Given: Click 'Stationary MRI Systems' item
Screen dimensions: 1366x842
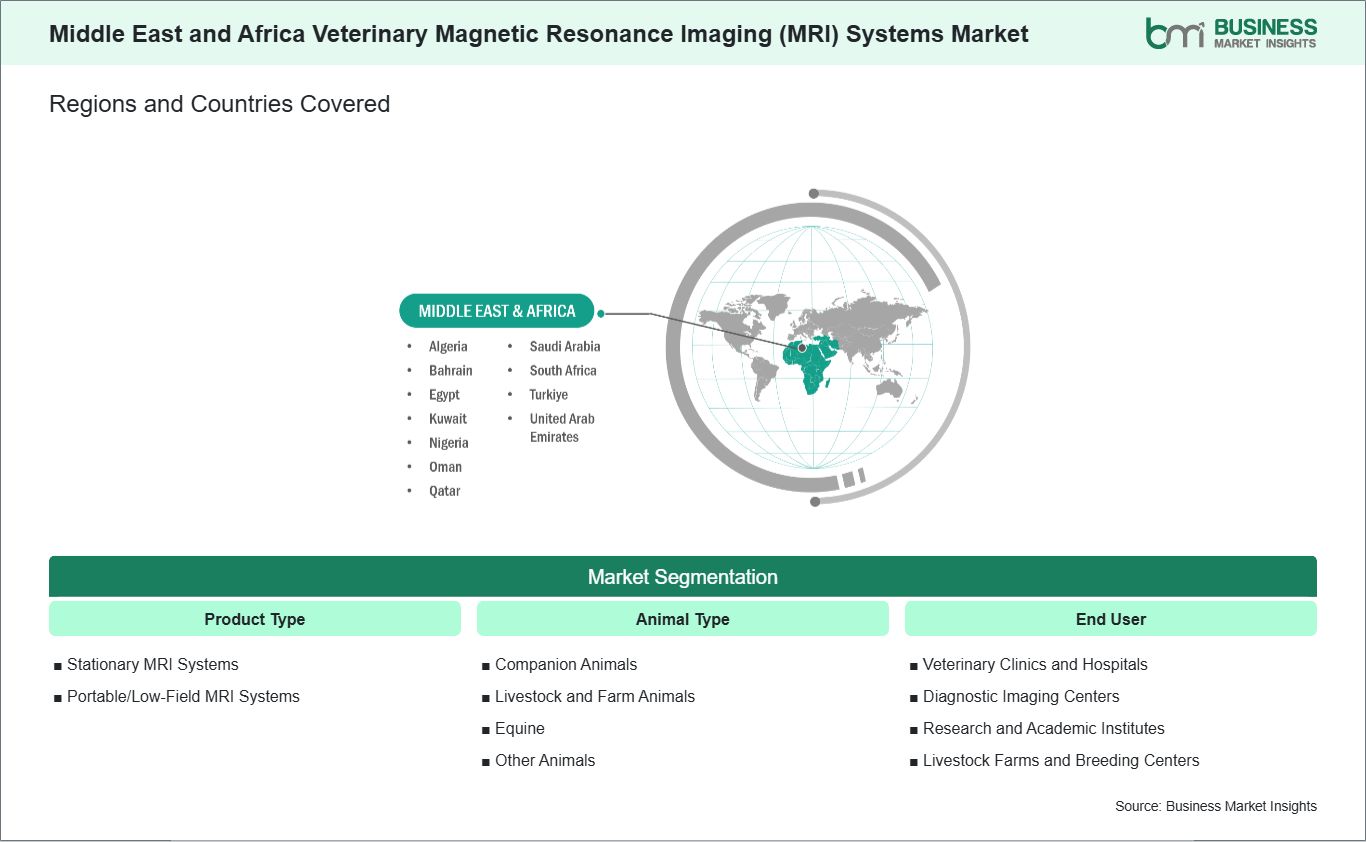Looking at the screenshot, I should 153,664.
